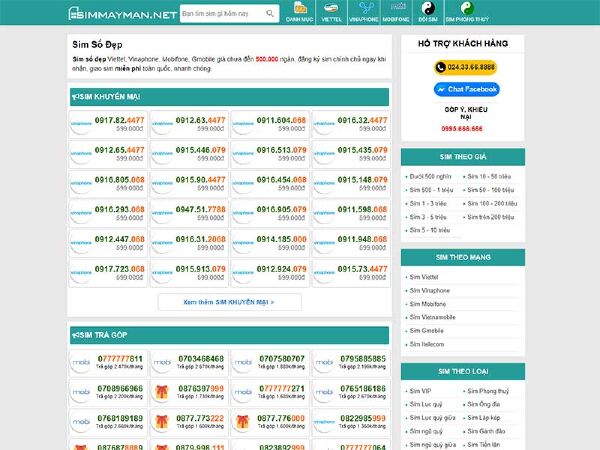Select SIM number 0914.185.000
The image size is (600, 450).
tap(281, 240)
